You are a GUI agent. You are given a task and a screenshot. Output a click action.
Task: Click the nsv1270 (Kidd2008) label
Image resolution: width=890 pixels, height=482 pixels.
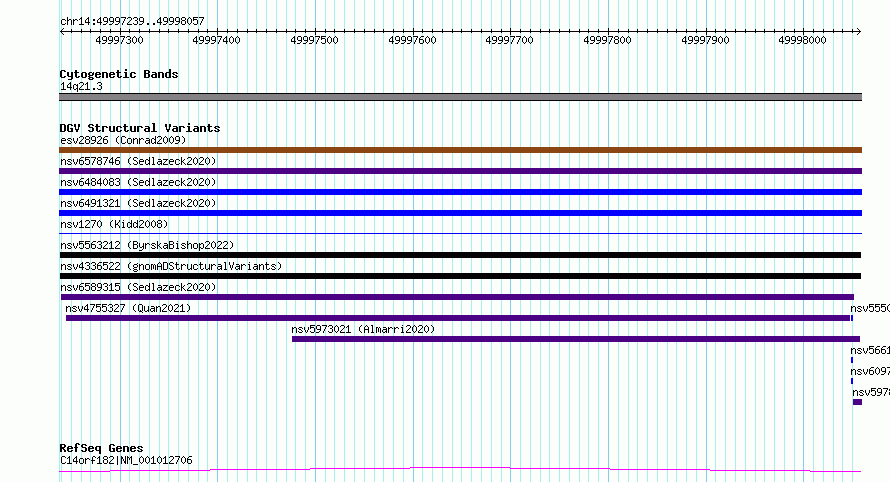[114, 224]
